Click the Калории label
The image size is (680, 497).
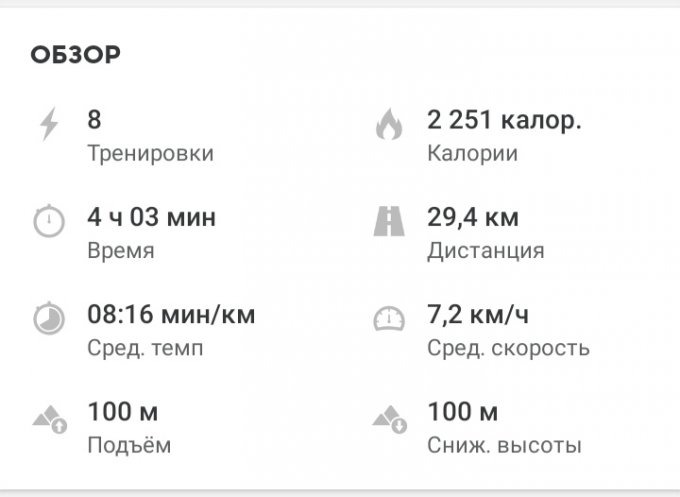coord(472,154)
